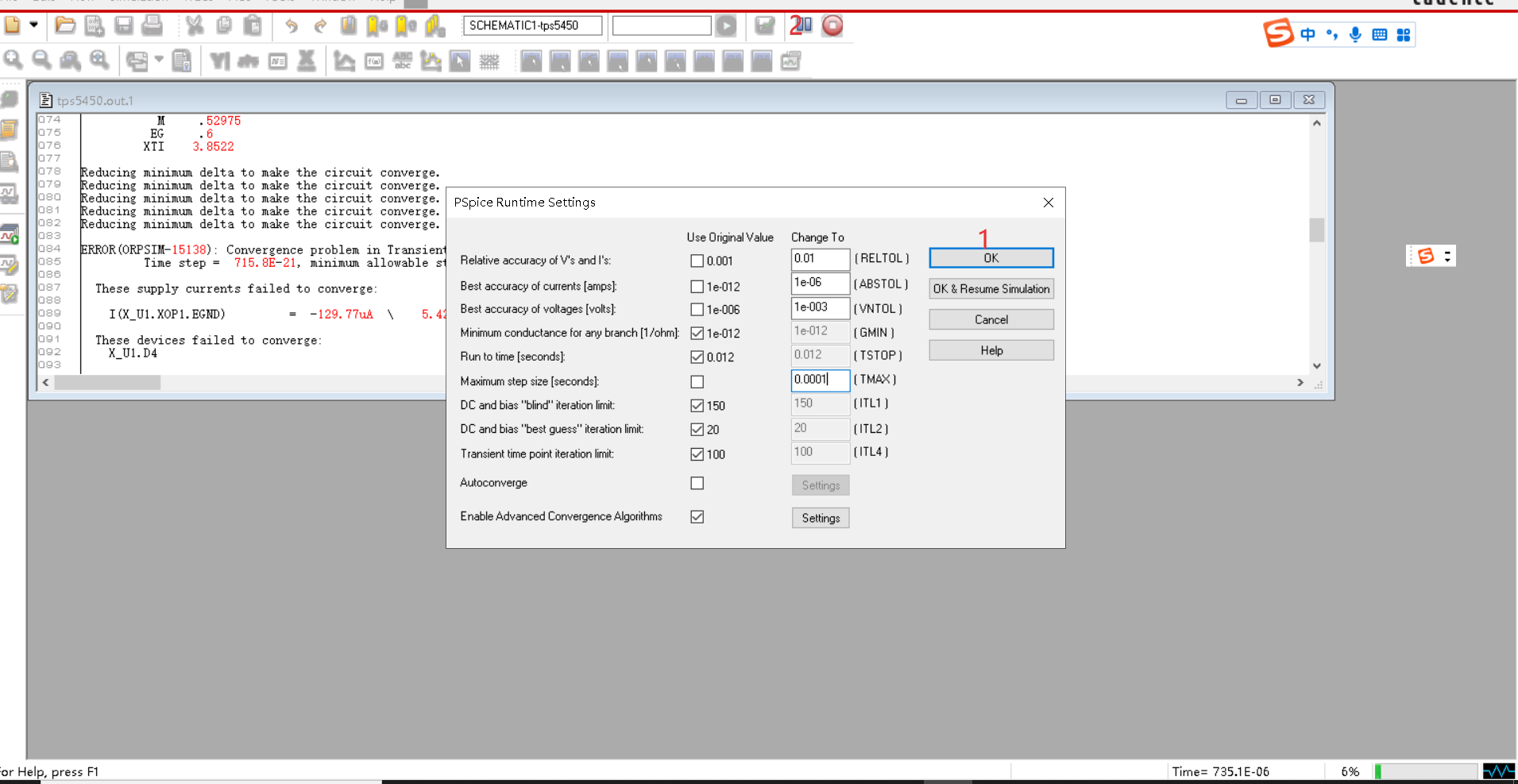Click the Cut scissors icon
The height and width of the screenshot is (784, 1518).
click(195, 25)
